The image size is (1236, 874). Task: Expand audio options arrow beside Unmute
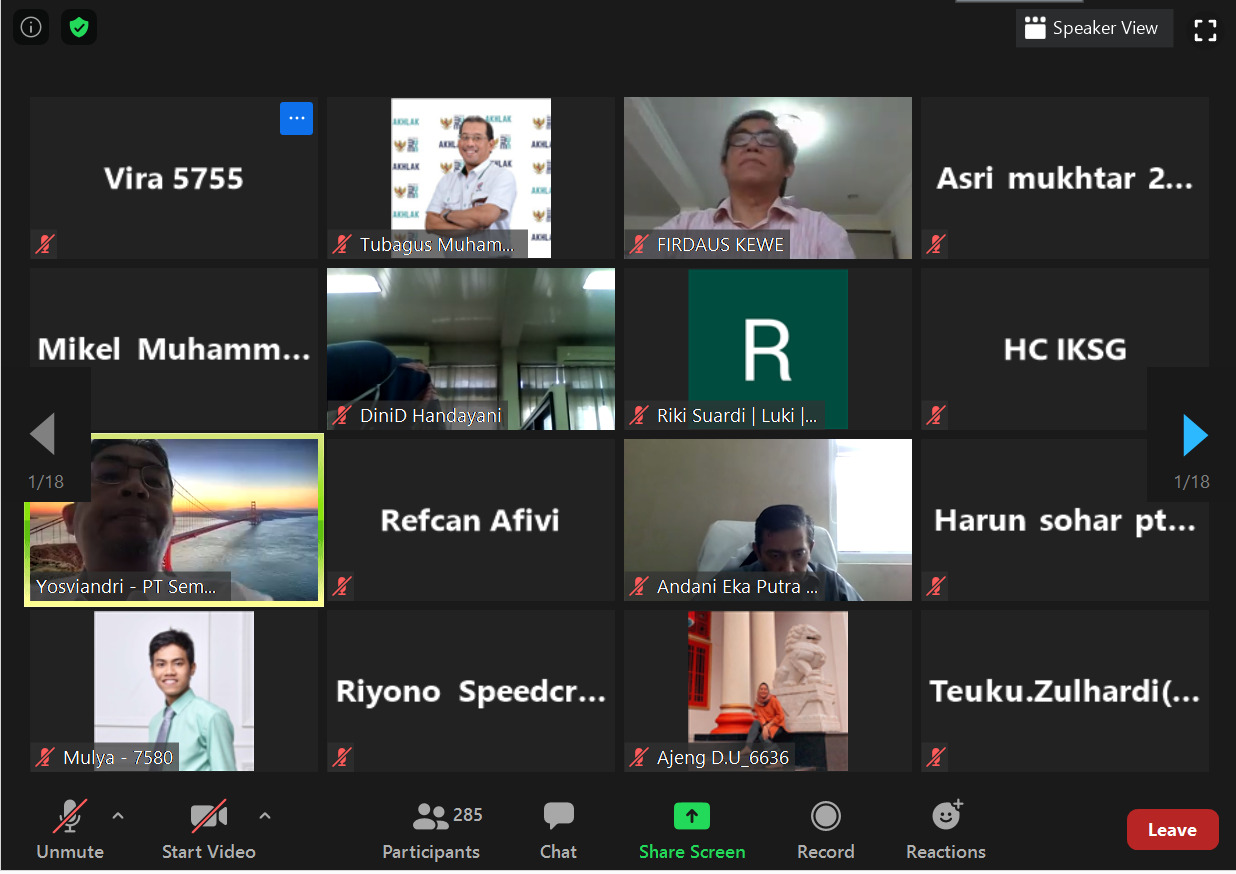click(118, 816)
